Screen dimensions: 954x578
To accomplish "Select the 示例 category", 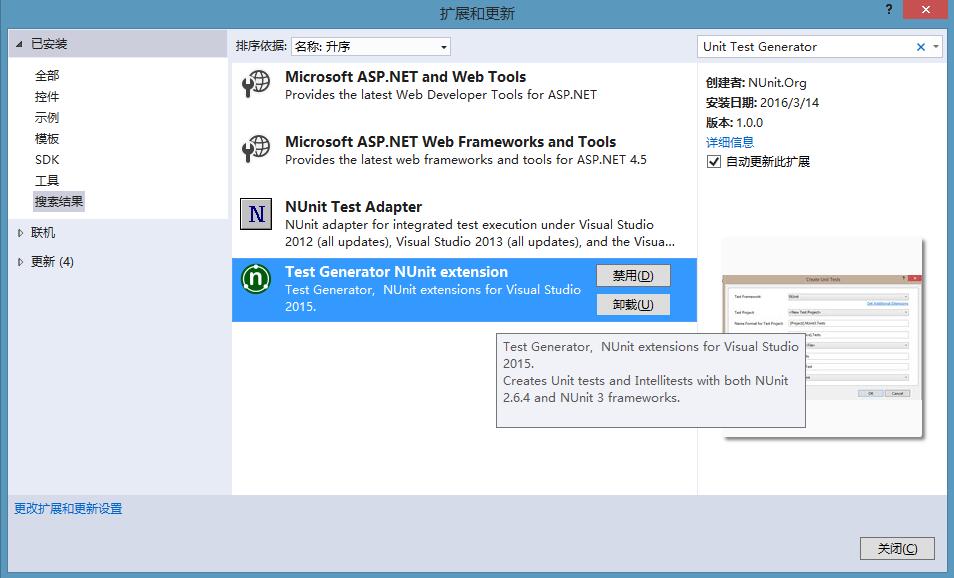I will tap(47, 117).
